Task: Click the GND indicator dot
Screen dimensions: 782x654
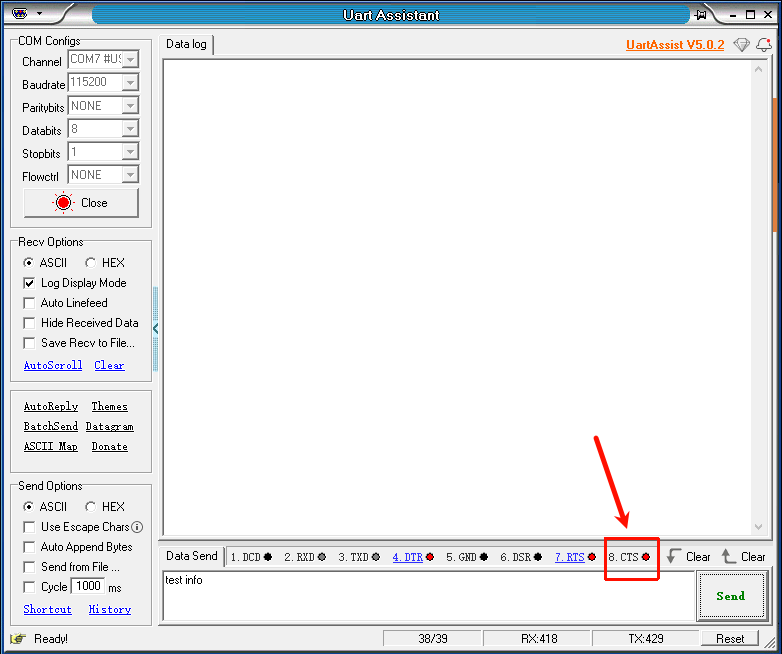Action: [484, 557]
